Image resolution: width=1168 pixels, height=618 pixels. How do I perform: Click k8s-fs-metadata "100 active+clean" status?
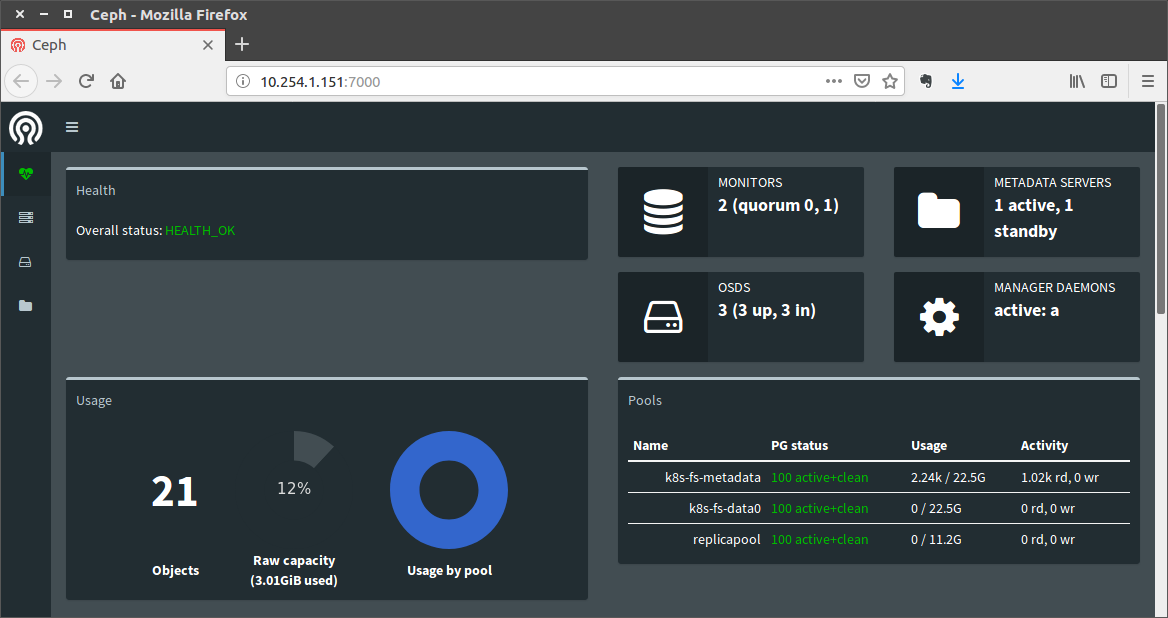819,477
